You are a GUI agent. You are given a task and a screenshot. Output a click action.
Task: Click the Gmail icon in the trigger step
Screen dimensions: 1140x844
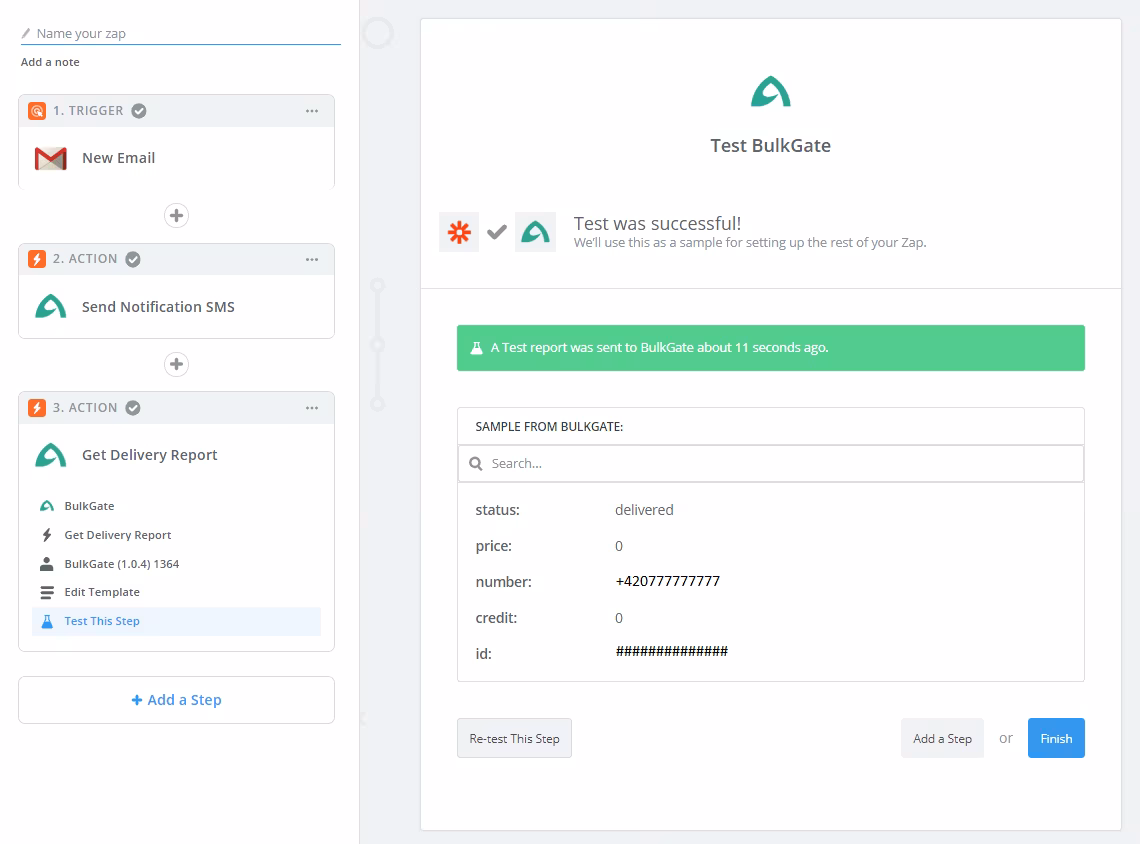click(x=51, y=158)
